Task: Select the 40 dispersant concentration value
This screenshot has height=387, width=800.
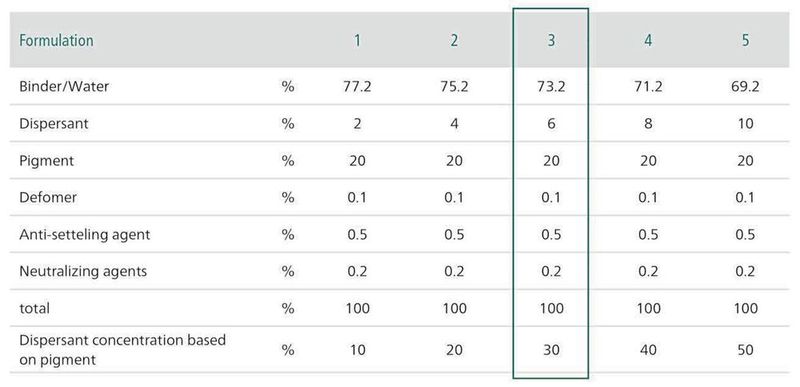Action: pyautogui.click(x=648, y=350)
